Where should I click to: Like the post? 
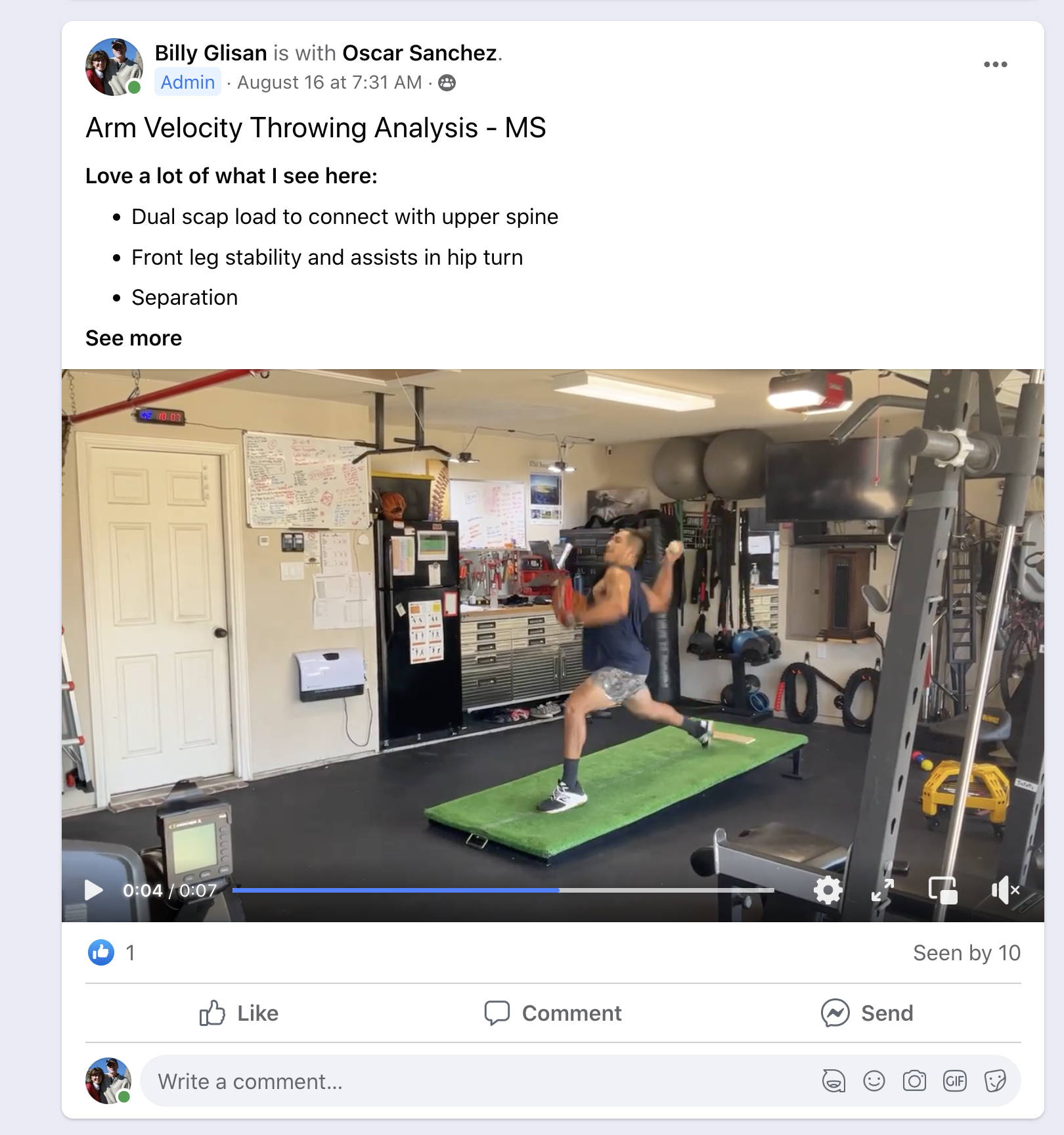[239, 1013]
